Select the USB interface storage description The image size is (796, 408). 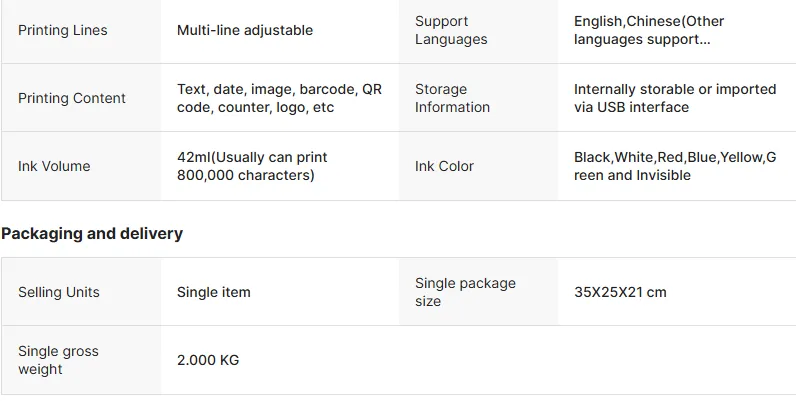pos(675,98)
